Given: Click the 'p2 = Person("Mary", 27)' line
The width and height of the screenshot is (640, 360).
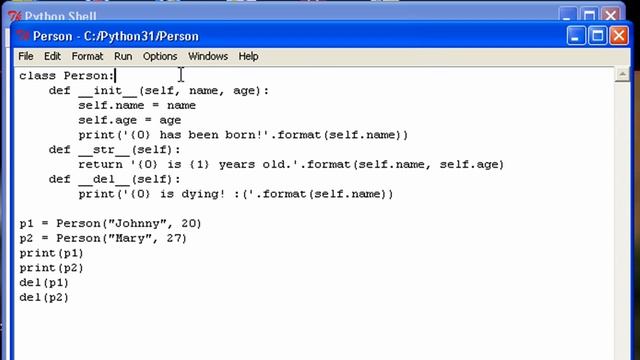Looking at the screenshot, I should tap(103, 238).
